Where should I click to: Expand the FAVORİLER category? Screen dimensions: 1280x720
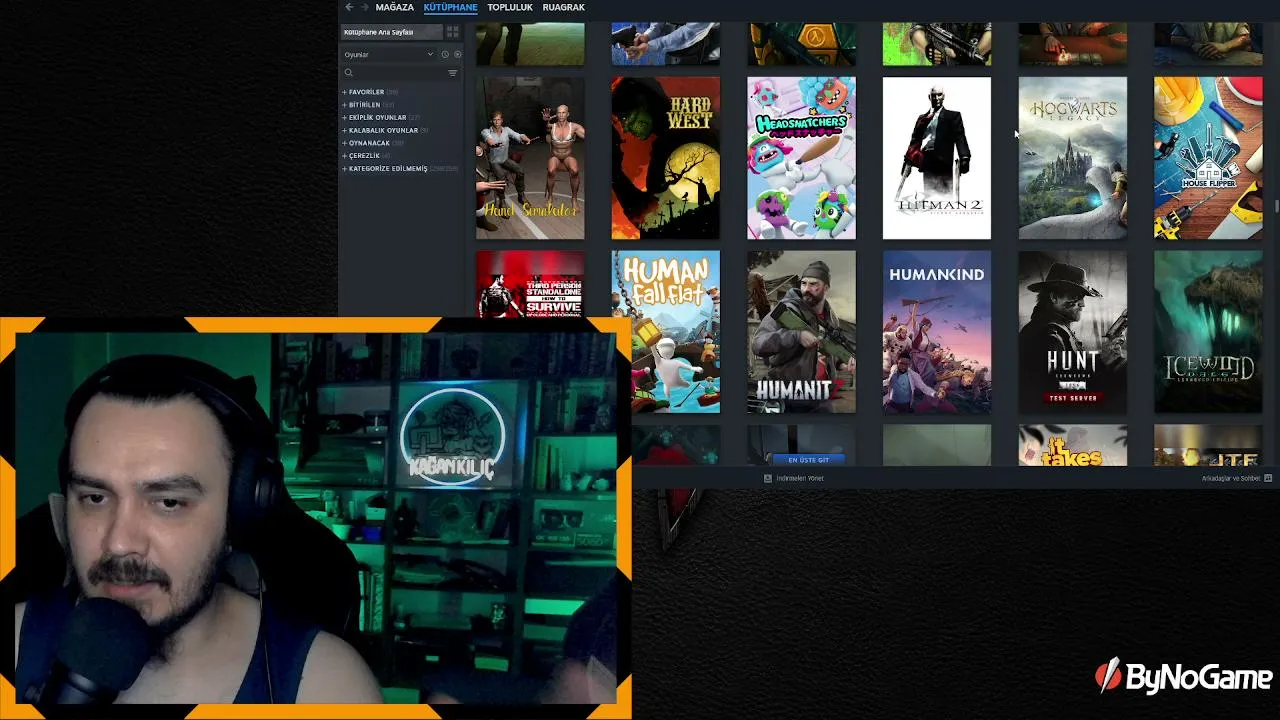click(x=370, y=92)
